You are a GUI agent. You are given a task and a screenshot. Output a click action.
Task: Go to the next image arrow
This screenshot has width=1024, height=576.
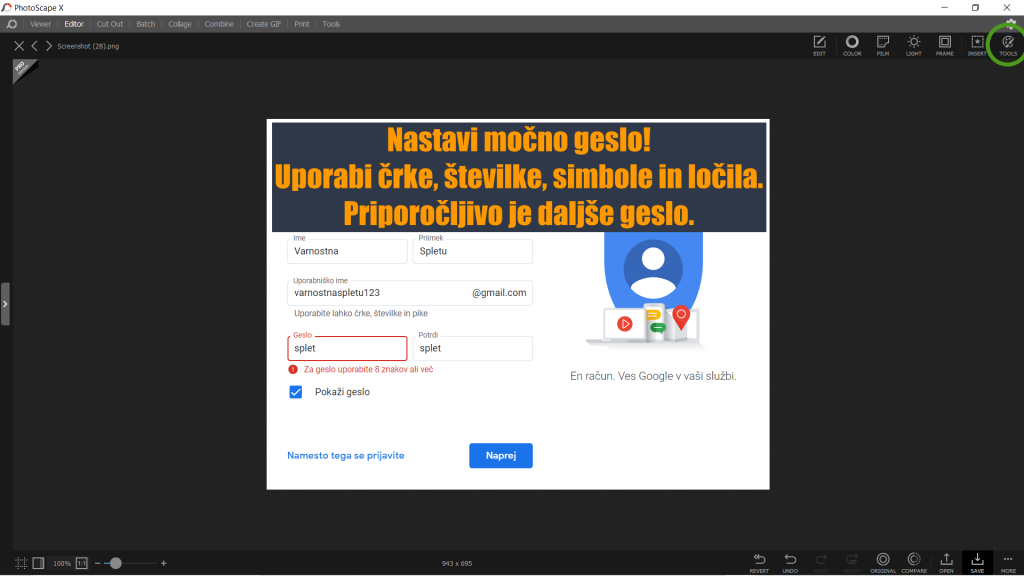tap(48, 46)
